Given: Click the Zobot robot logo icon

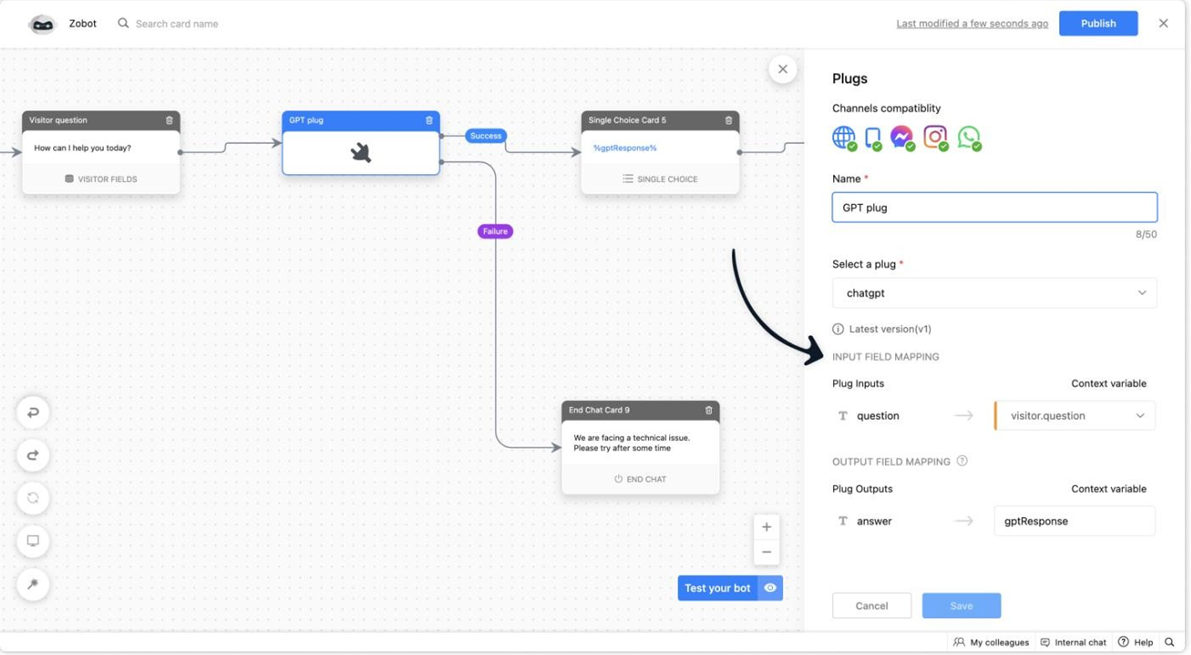Looking at the screenshot, I should tap(43, 24).
